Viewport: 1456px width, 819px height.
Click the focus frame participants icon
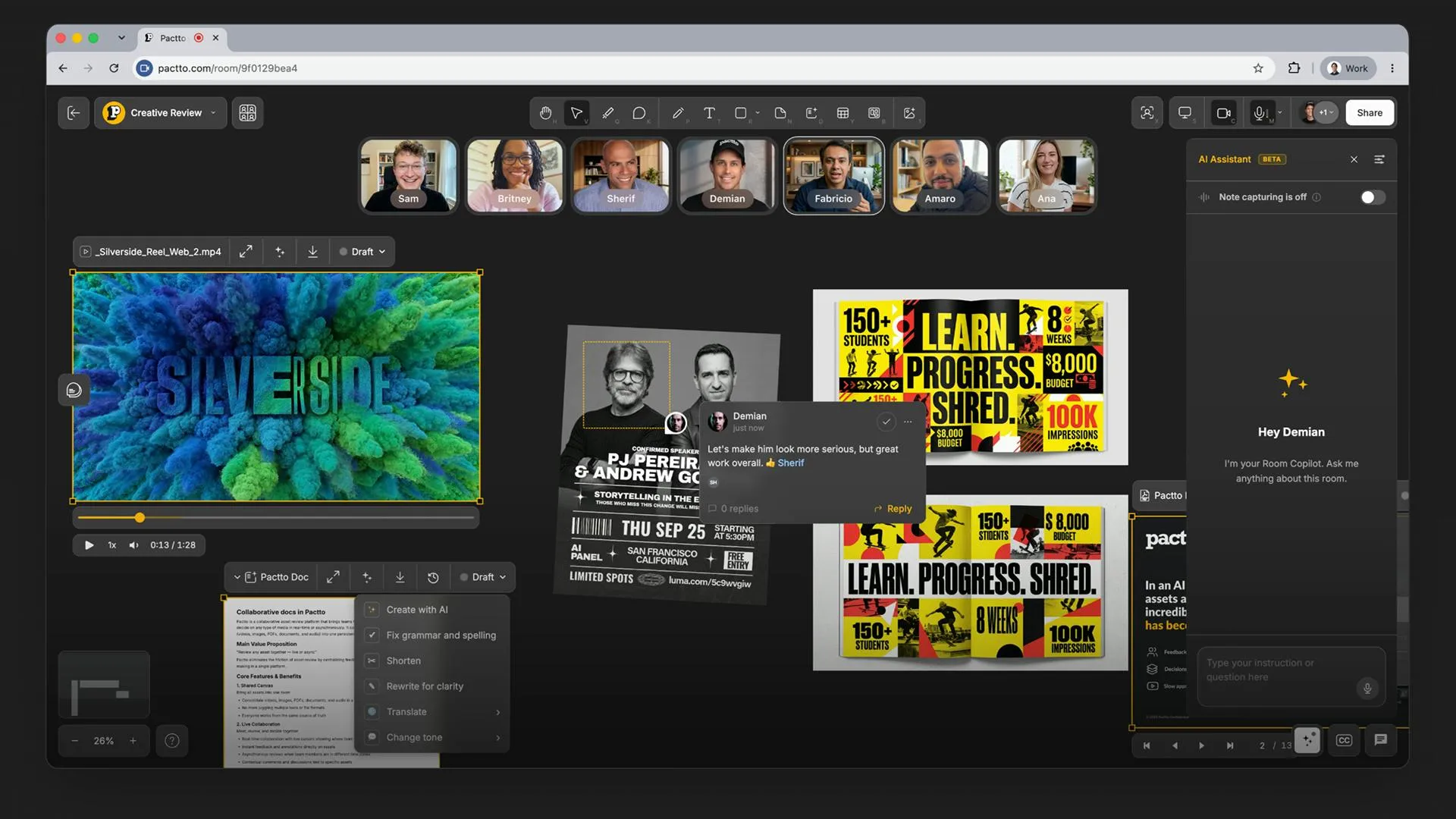[1147, 113]
